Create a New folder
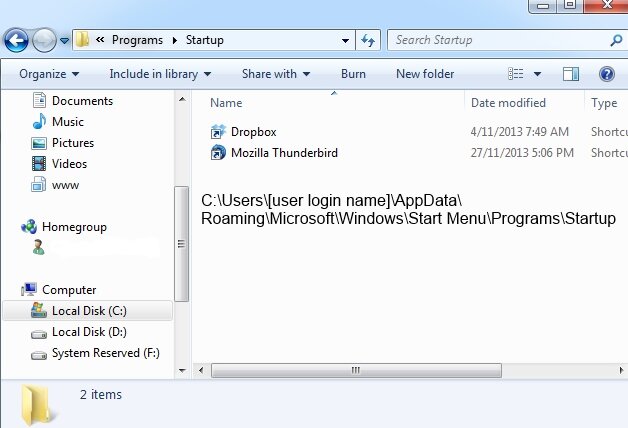Image resolution: width=628 pixels, height=428 pixels. coord(425,74)
